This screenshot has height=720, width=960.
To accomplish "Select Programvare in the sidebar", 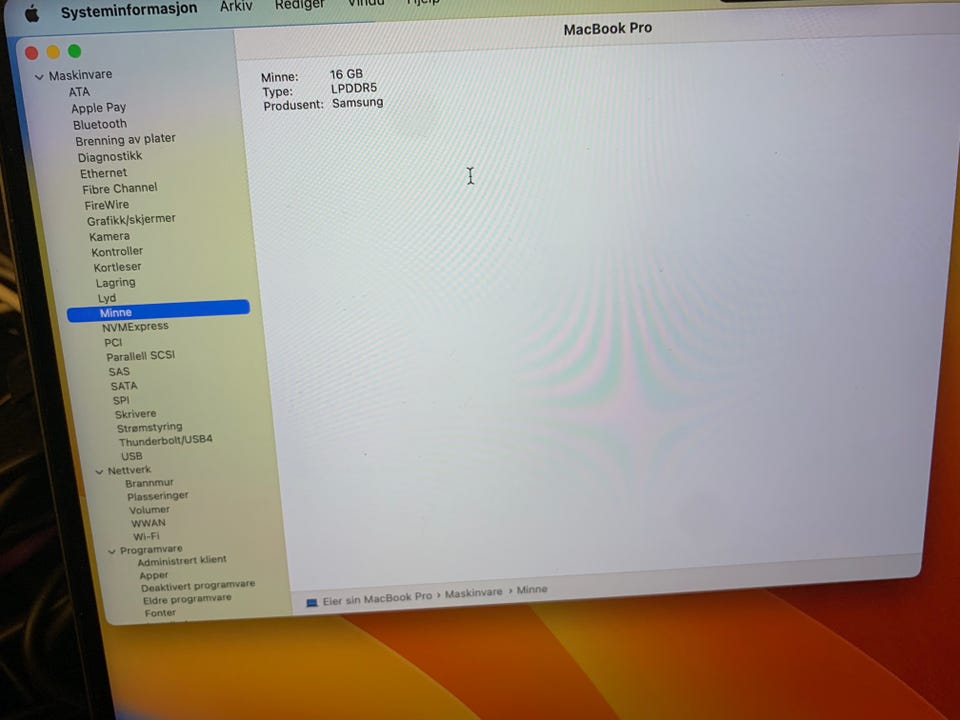I will tap(151, 550).
